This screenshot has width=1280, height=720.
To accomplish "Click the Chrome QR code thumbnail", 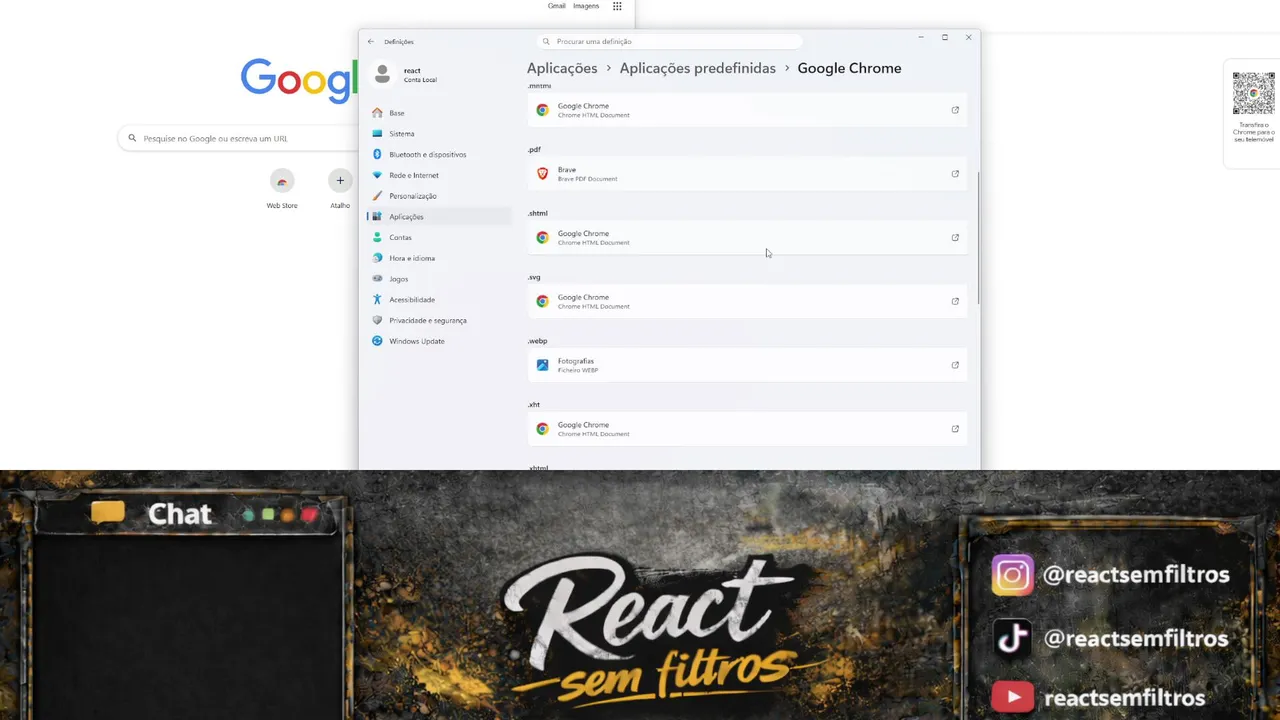I will point(1253,94).
